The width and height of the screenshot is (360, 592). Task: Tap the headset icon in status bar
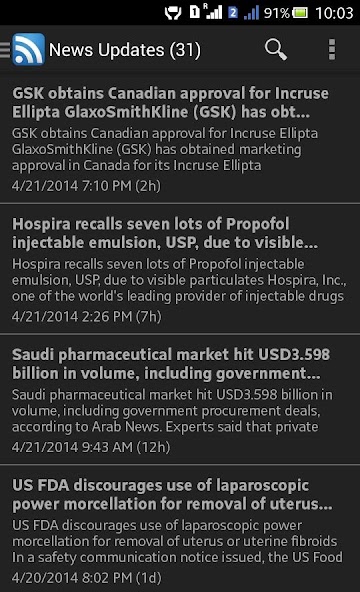tap(173, 13)
